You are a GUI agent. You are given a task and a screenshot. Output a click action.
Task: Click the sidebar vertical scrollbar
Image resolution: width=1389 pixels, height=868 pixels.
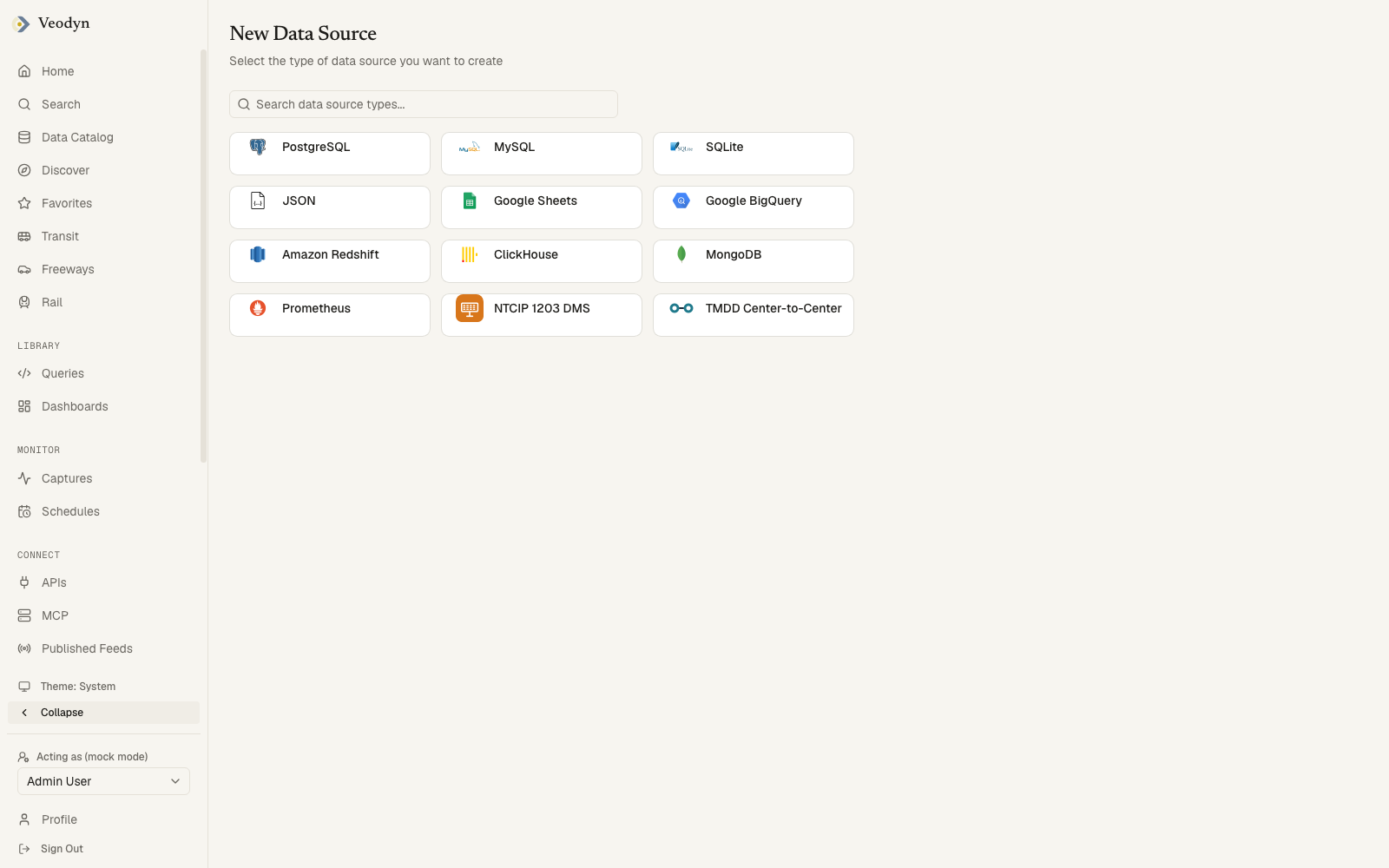203,256
